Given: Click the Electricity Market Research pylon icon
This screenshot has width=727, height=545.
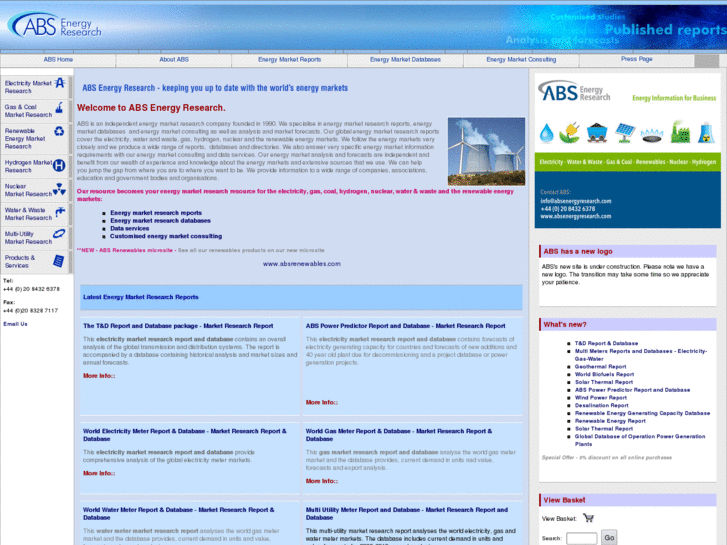Looking at the screenshot, I should 60,83.
